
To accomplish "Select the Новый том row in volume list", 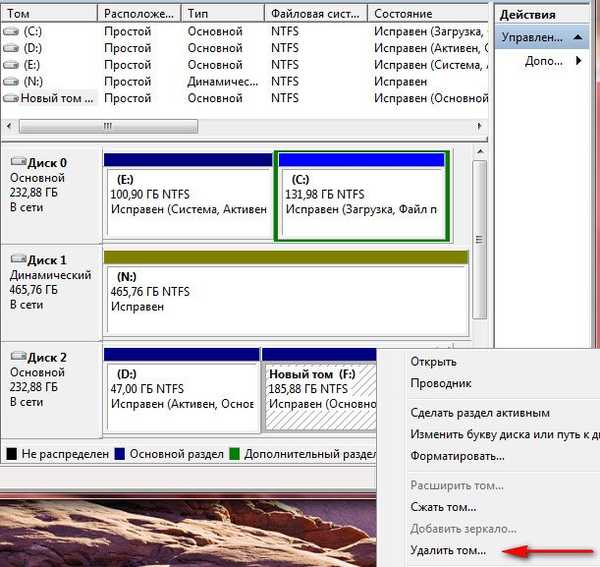I will click(244, 98).
